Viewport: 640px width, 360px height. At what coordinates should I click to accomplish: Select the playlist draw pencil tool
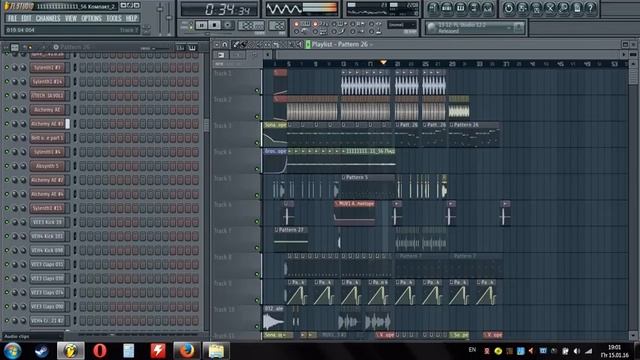(x=236, y=44)
